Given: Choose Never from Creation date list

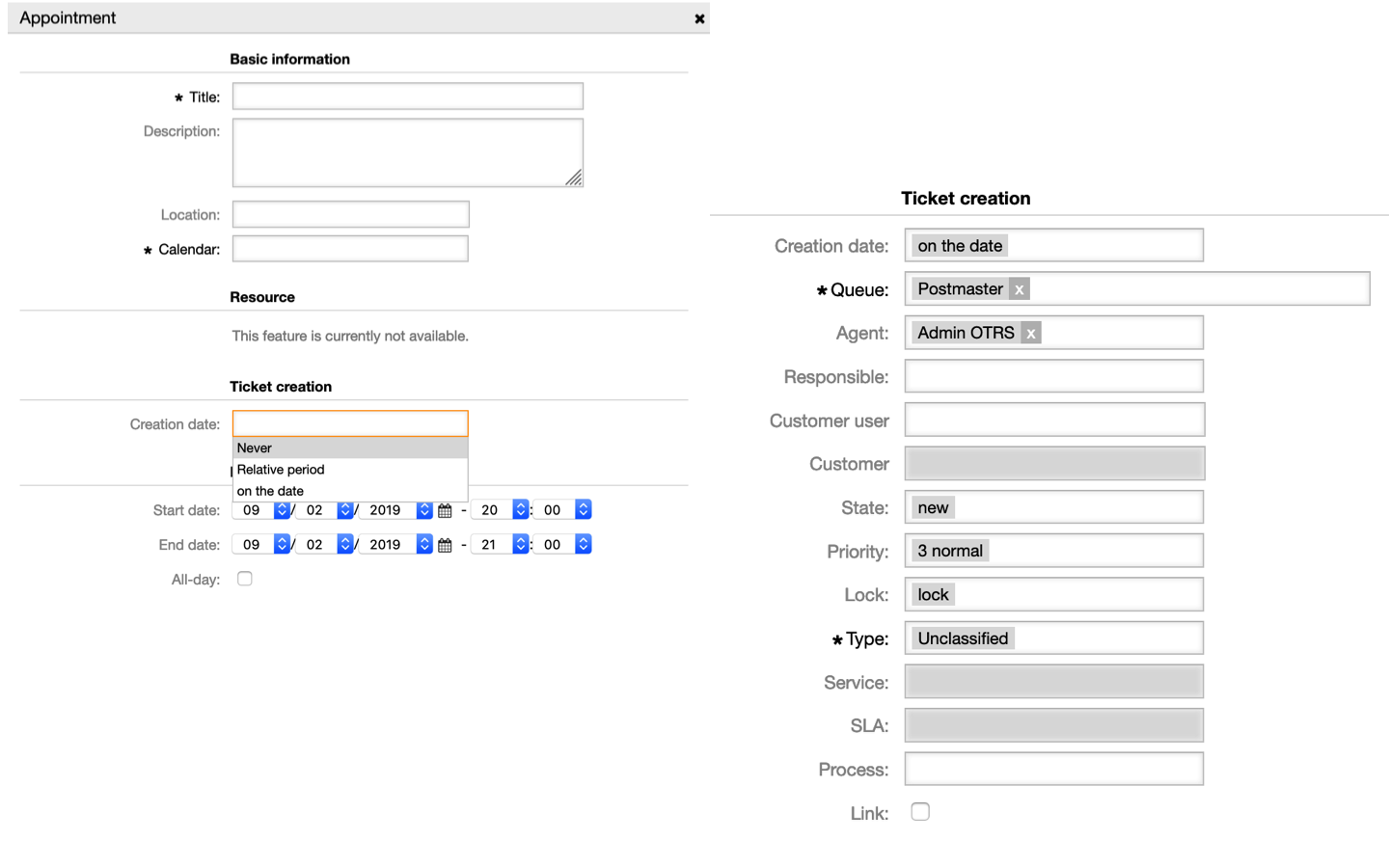Looking at the screenshot, I should [x=349, y=448].
